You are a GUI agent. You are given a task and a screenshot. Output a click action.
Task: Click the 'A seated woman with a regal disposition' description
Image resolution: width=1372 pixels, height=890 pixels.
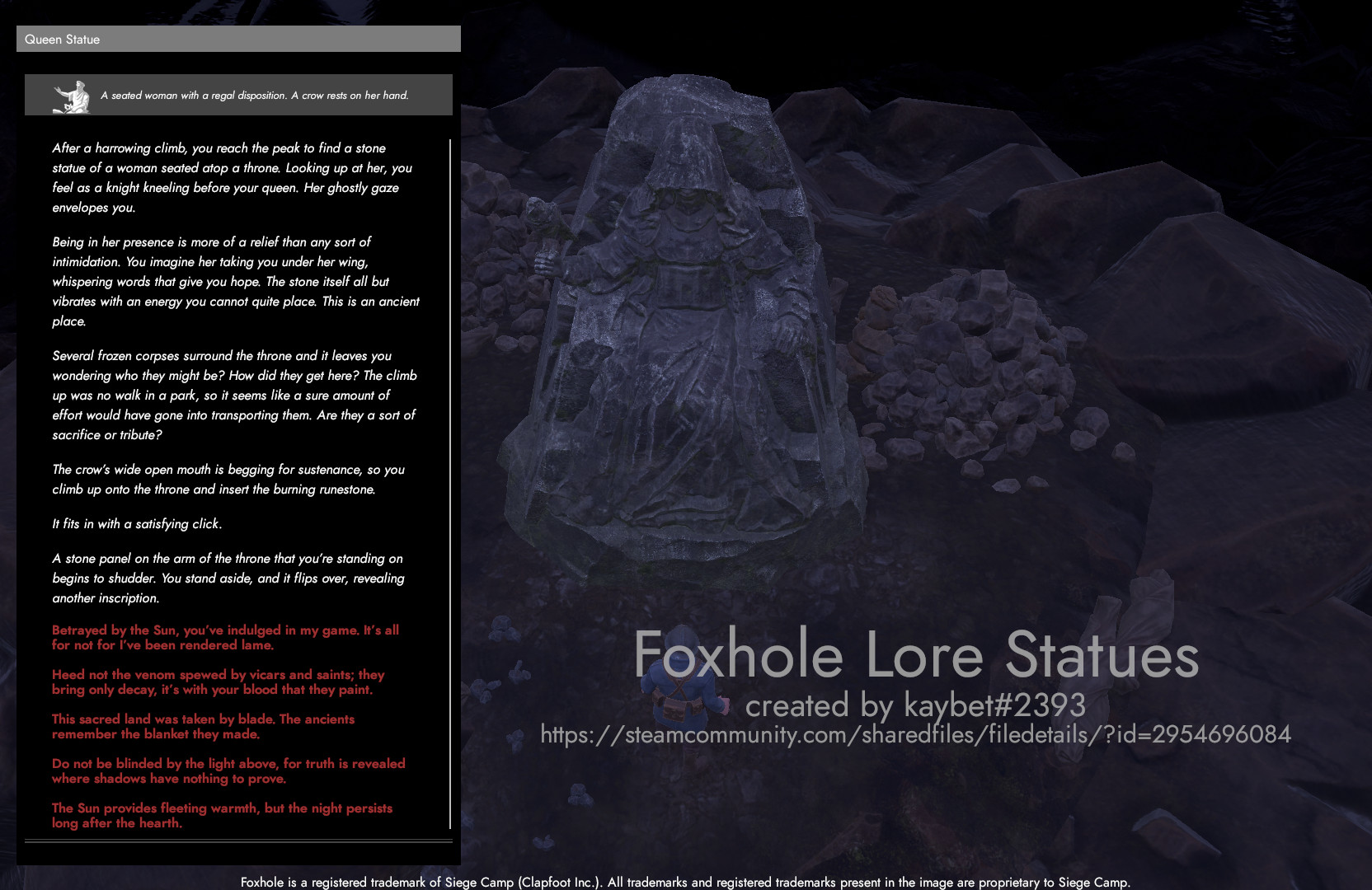coord(255,96)
